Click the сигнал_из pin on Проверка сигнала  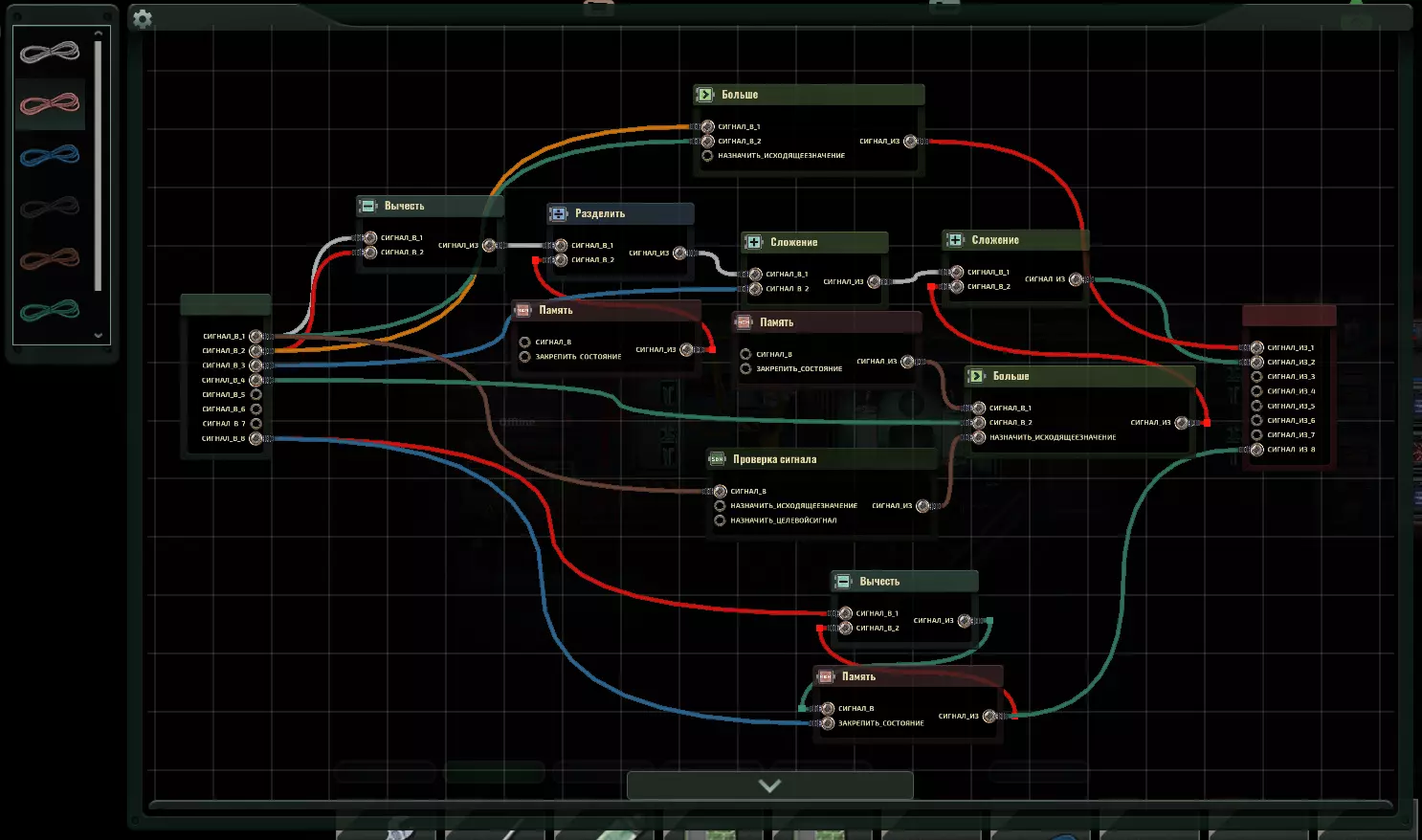[922, 505]
